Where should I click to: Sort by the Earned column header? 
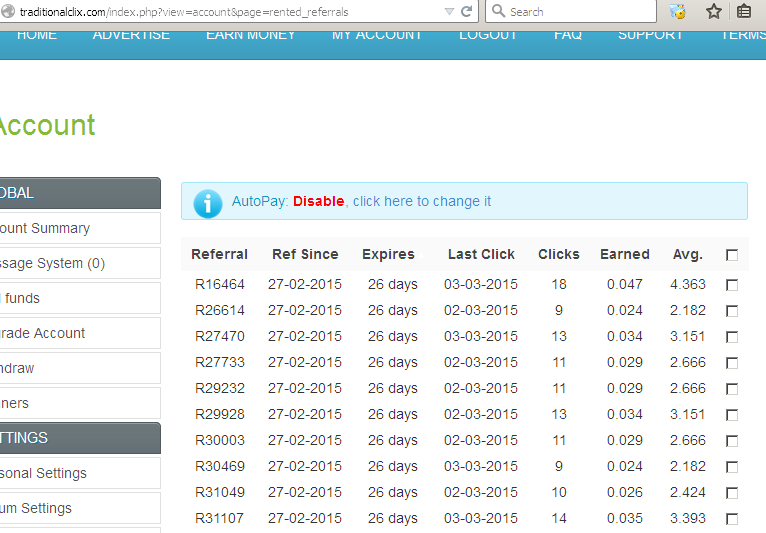click(x=624, y=254)
